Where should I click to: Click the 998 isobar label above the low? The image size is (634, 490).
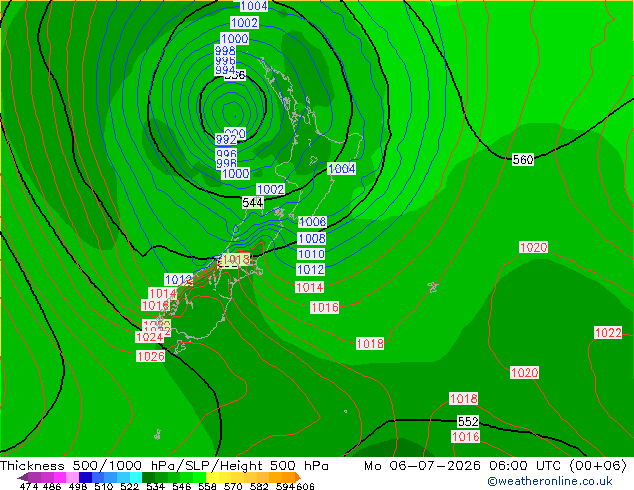click(225, 51)
